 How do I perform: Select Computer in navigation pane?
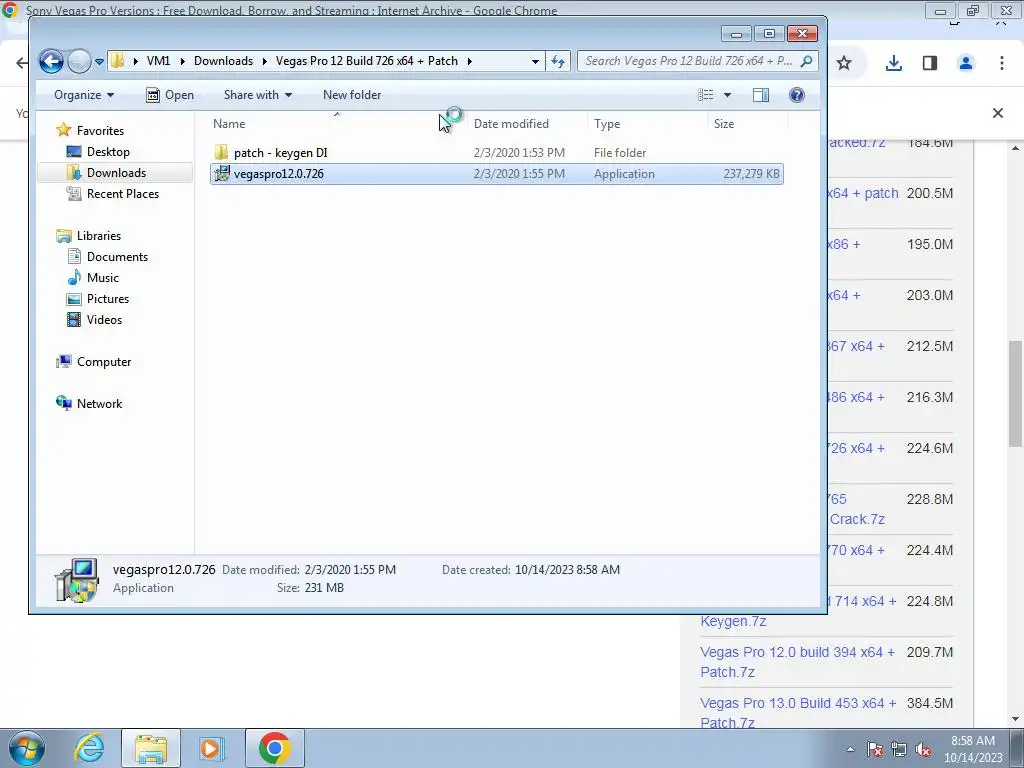(x=104, y=362)
